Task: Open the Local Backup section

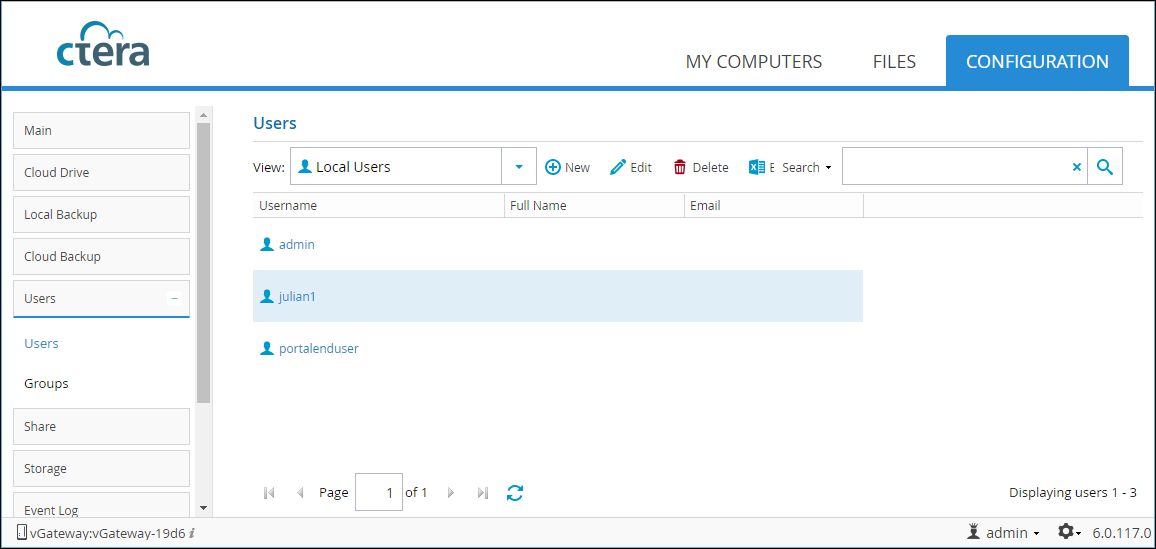Action: coord(102,214)
